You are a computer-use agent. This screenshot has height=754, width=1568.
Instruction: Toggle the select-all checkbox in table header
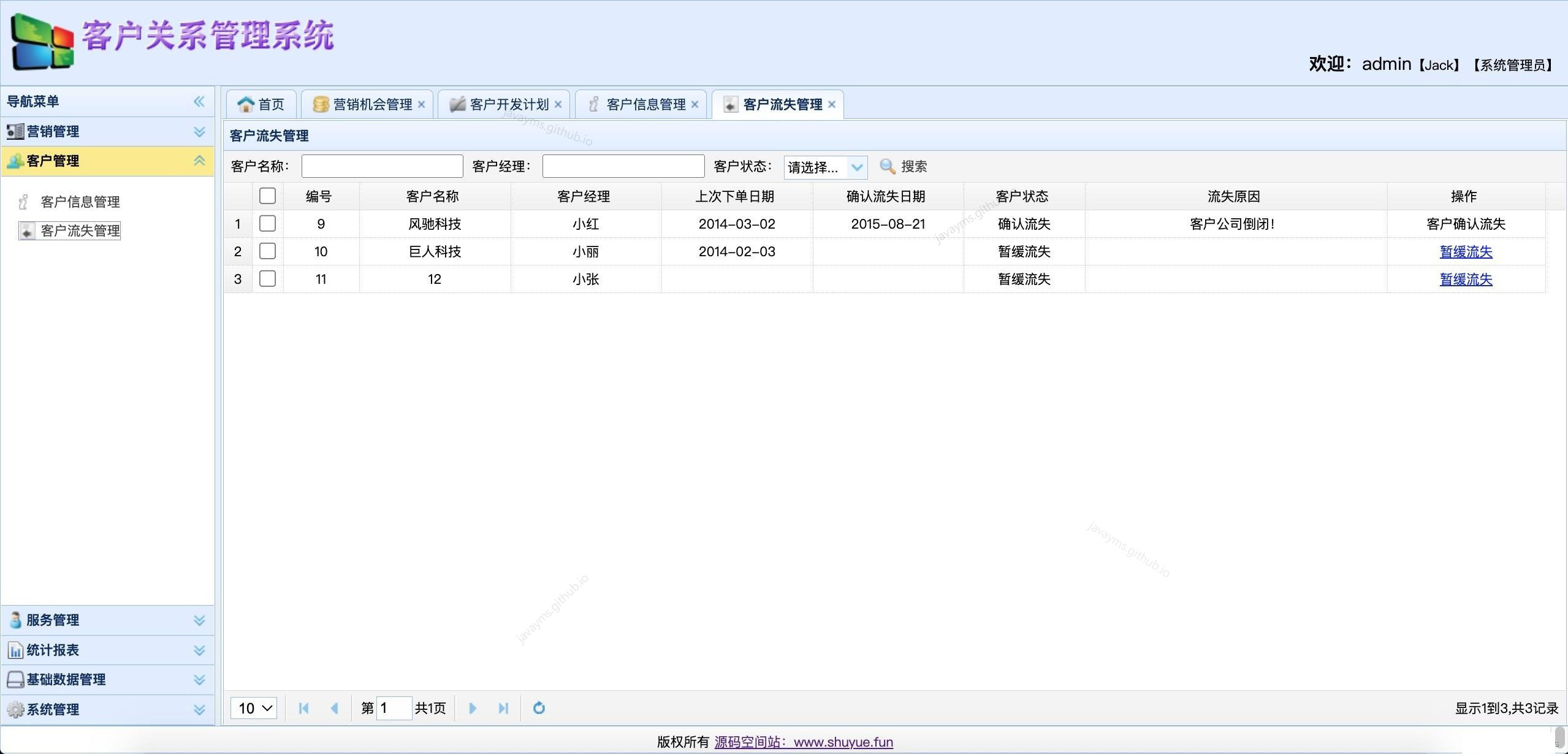pyautogui.click(x=267, y=196)
